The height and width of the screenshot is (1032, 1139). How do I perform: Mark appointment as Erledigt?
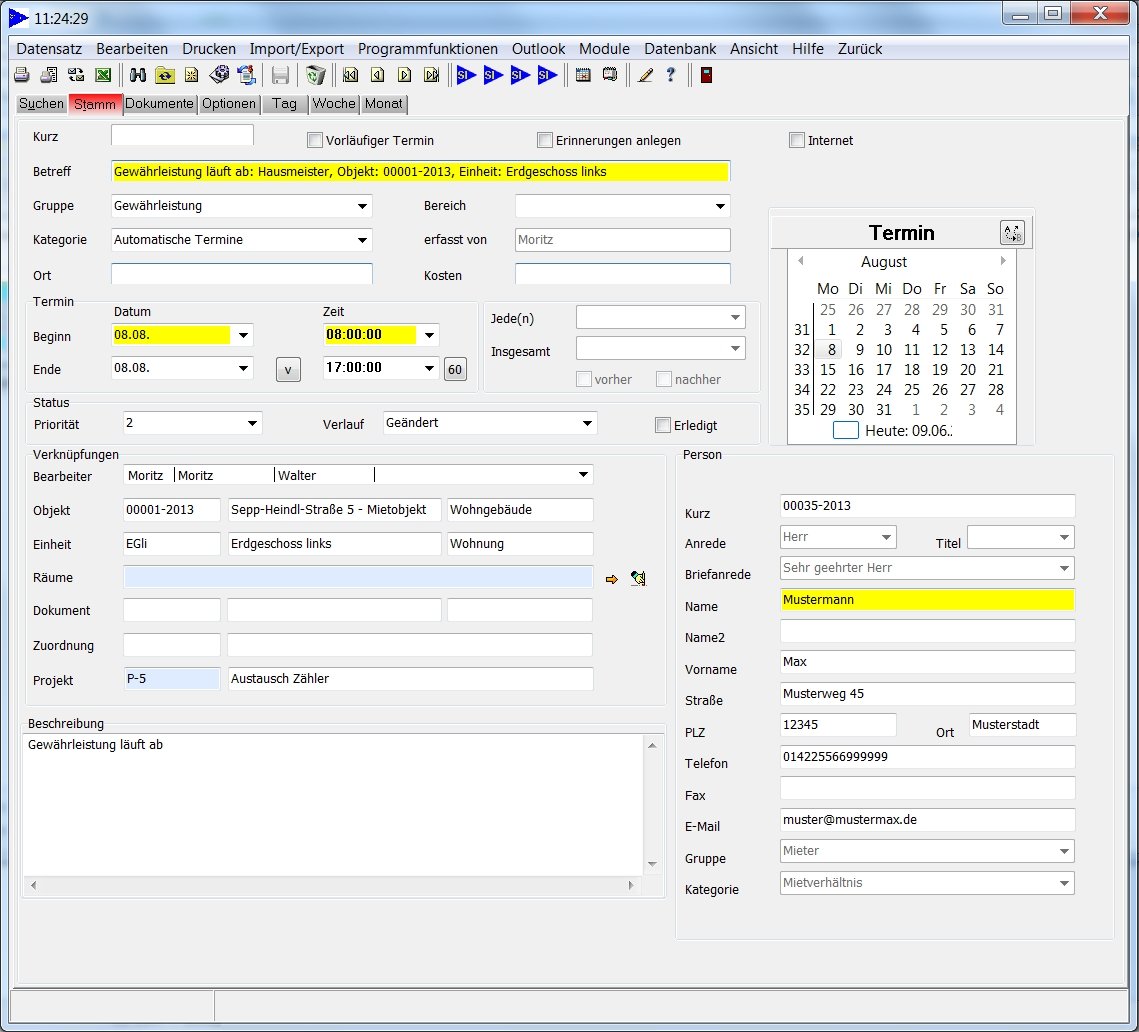tap(662, 425)
